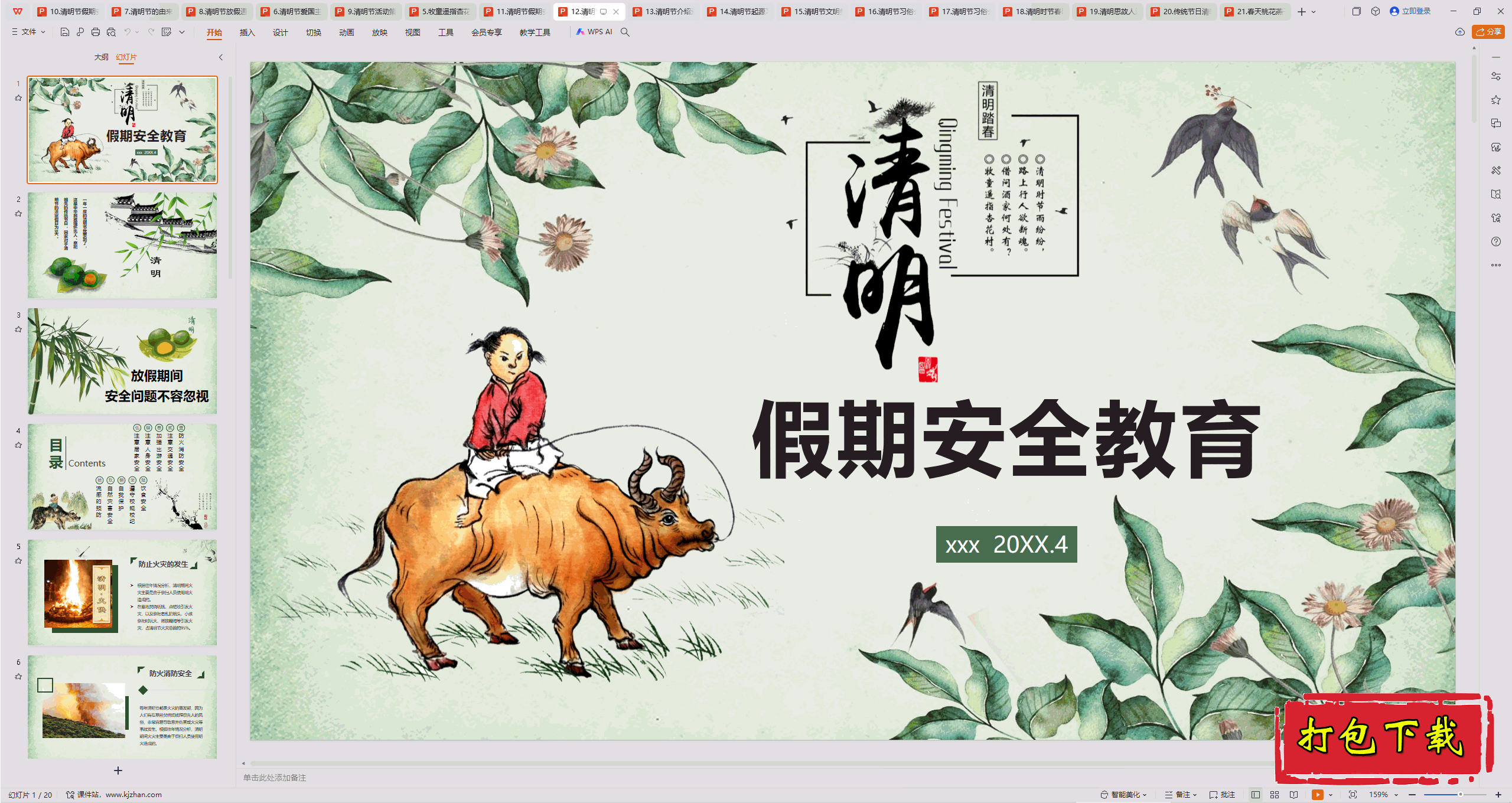Click the Print Preview icon
This screenshot has width=1512, height=803.
click(x=111, y=32)
